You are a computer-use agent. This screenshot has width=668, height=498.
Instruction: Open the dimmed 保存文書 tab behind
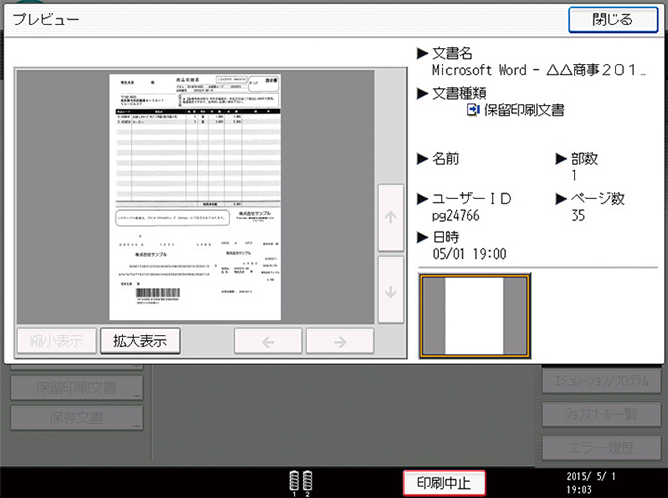point(77,417)
